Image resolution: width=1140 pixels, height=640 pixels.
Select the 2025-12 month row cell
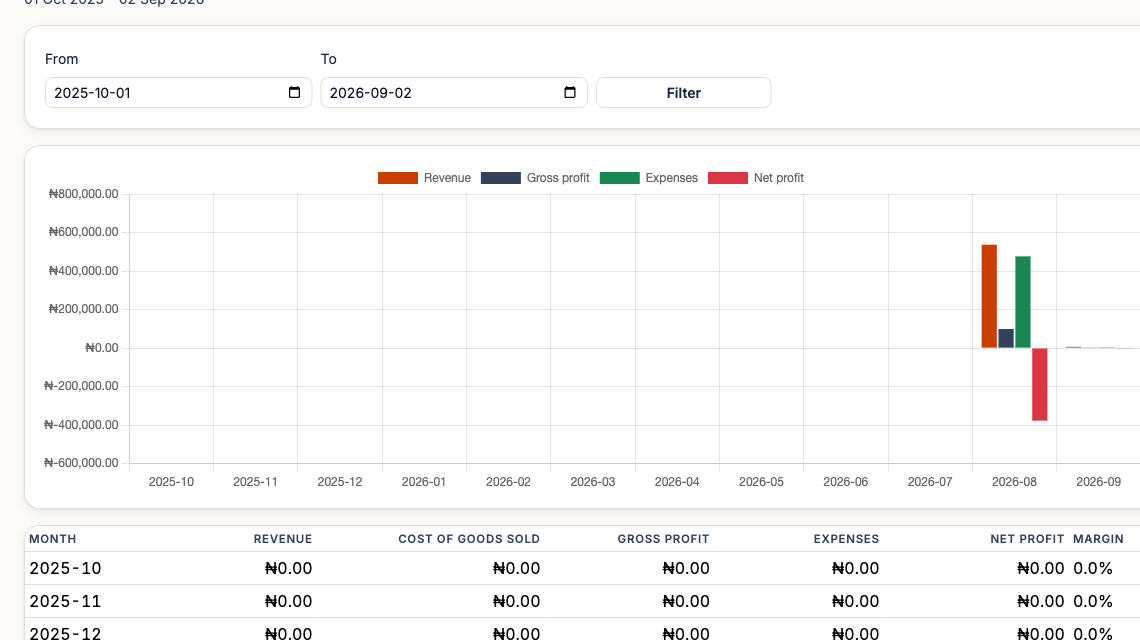click(65, 633)
